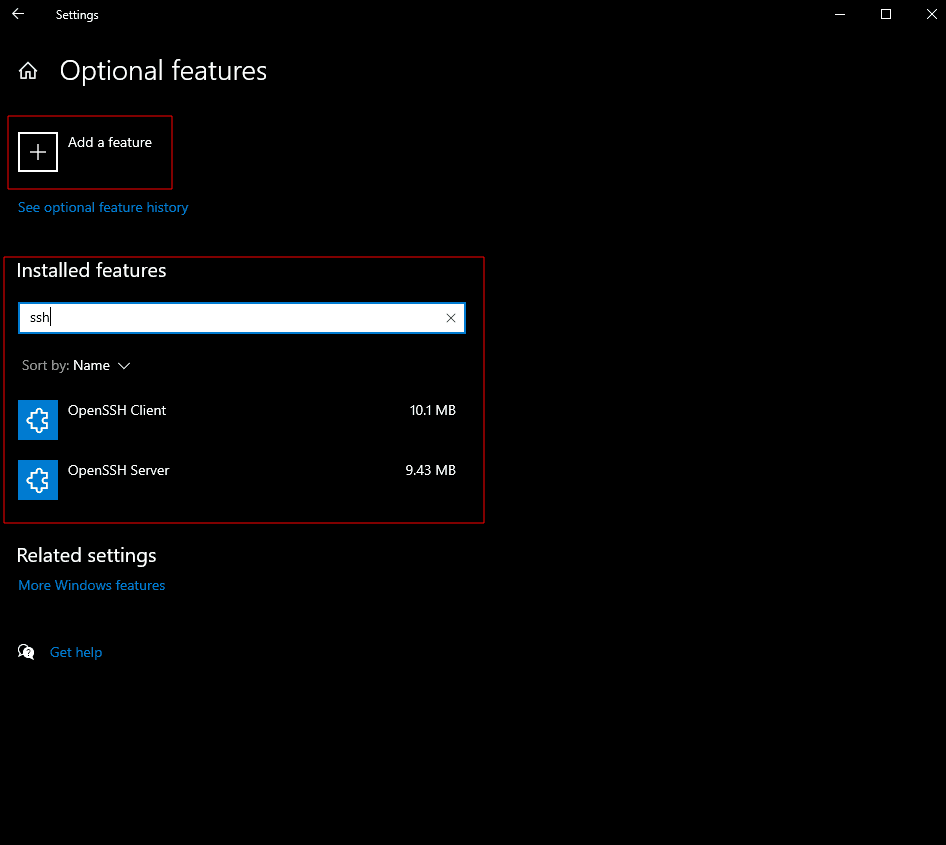The height and width of the screenshot is (845, 946).
Task: Select the OpenSSH Server entry name
Action: pos(119,470)
